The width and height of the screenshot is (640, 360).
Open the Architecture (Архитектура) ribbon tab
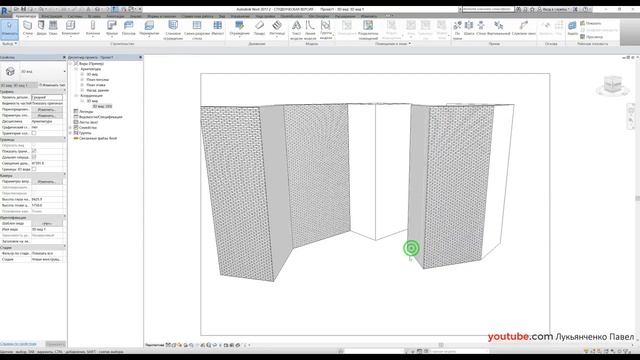[26, 16]
